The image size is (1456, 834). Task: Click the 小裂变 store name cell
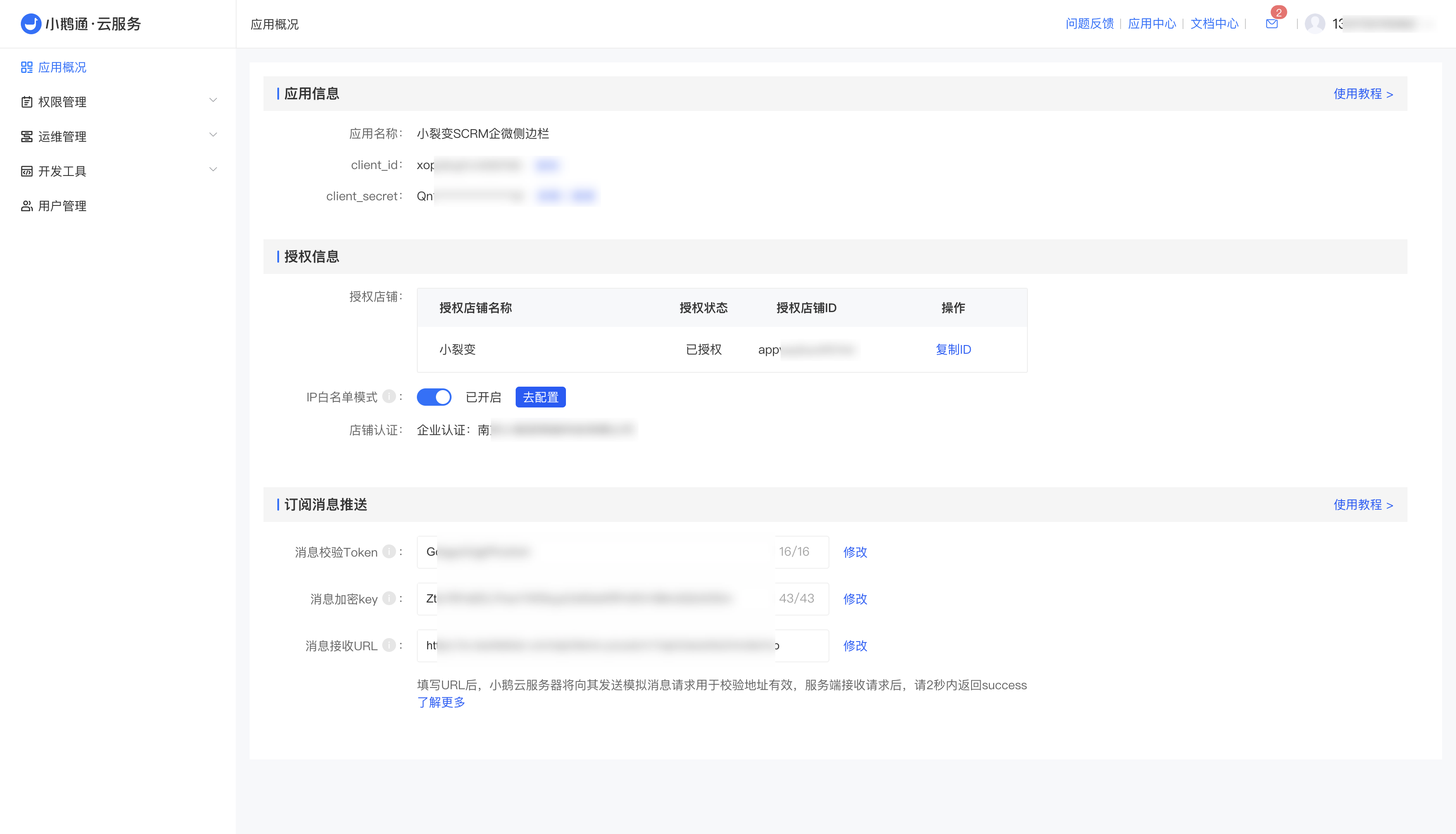coord(458,349)
